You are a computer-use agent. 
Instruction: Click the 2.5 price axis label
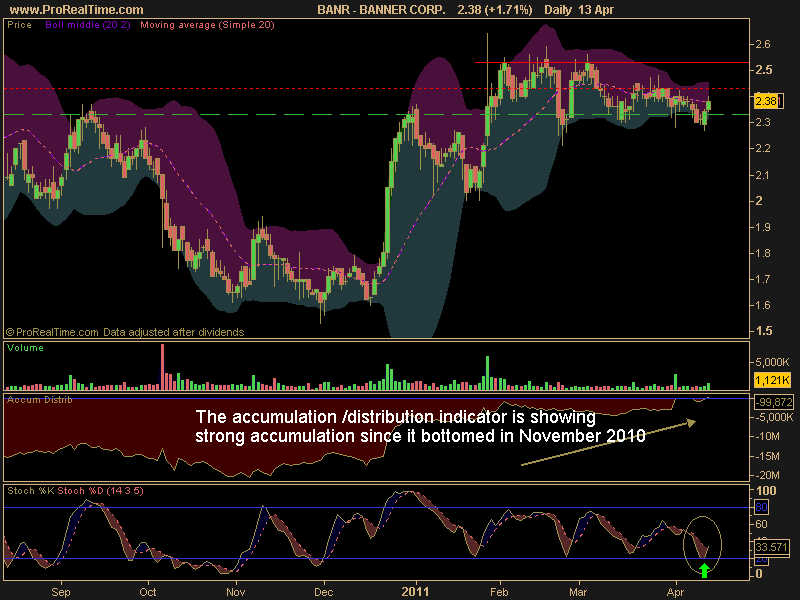pyautogui.click(x=763, y=70)
